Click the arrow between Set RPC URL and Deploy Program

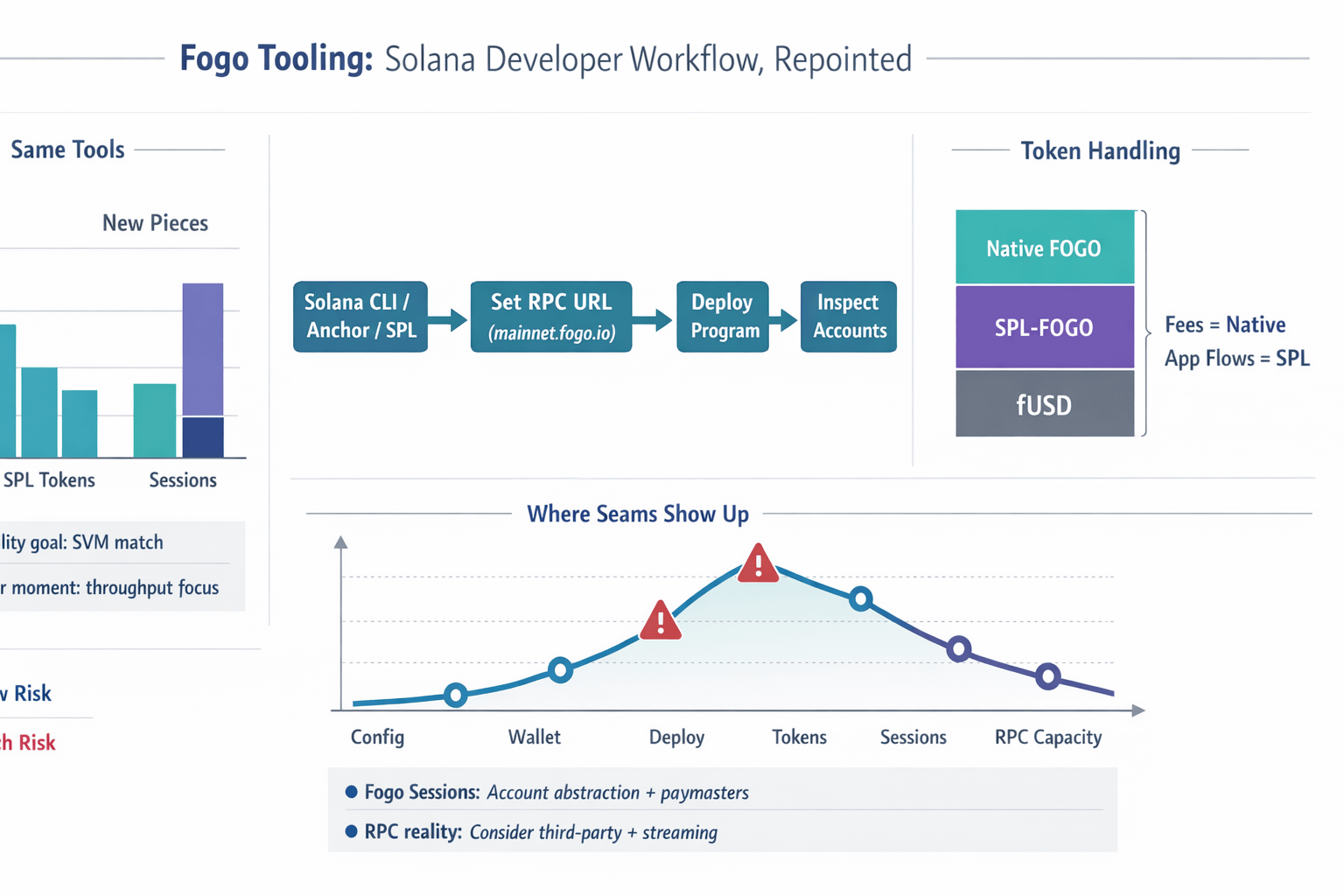pos(654,319)
